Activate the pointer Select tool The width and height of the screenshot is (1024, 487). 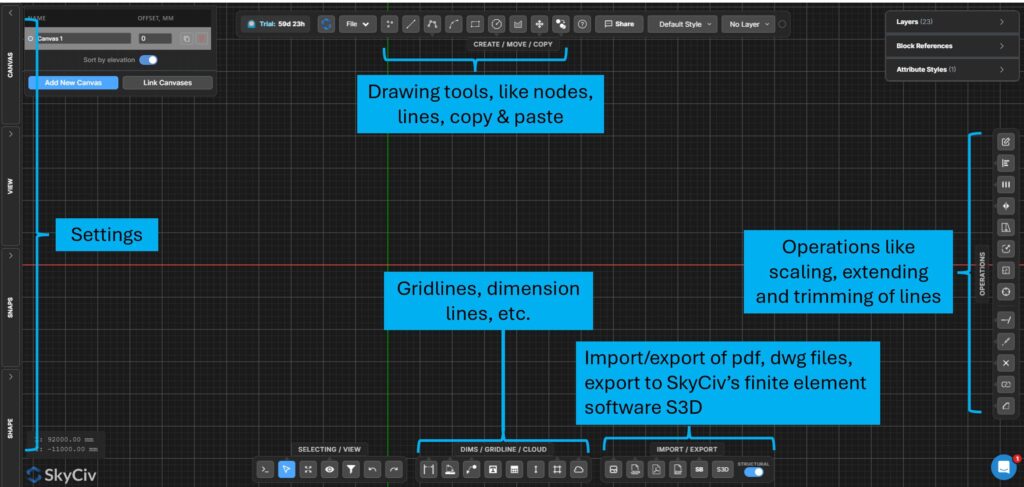(x=286, y=469)
